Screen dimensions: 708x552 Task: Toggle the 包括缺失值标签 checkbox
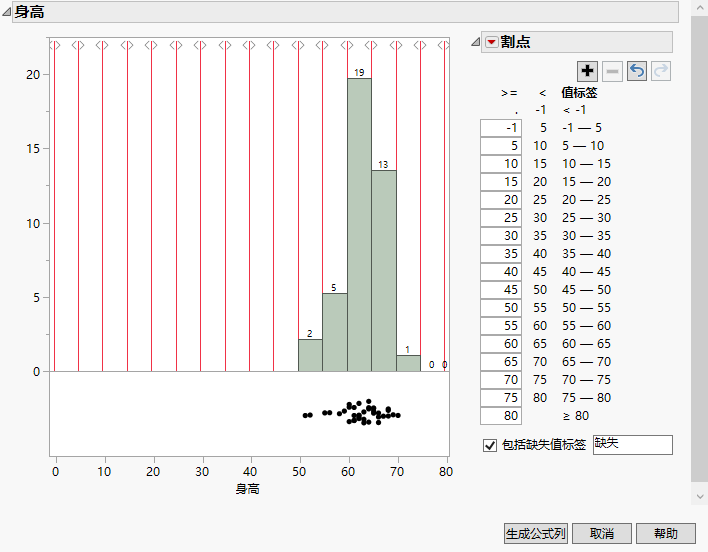pos(490,445)
